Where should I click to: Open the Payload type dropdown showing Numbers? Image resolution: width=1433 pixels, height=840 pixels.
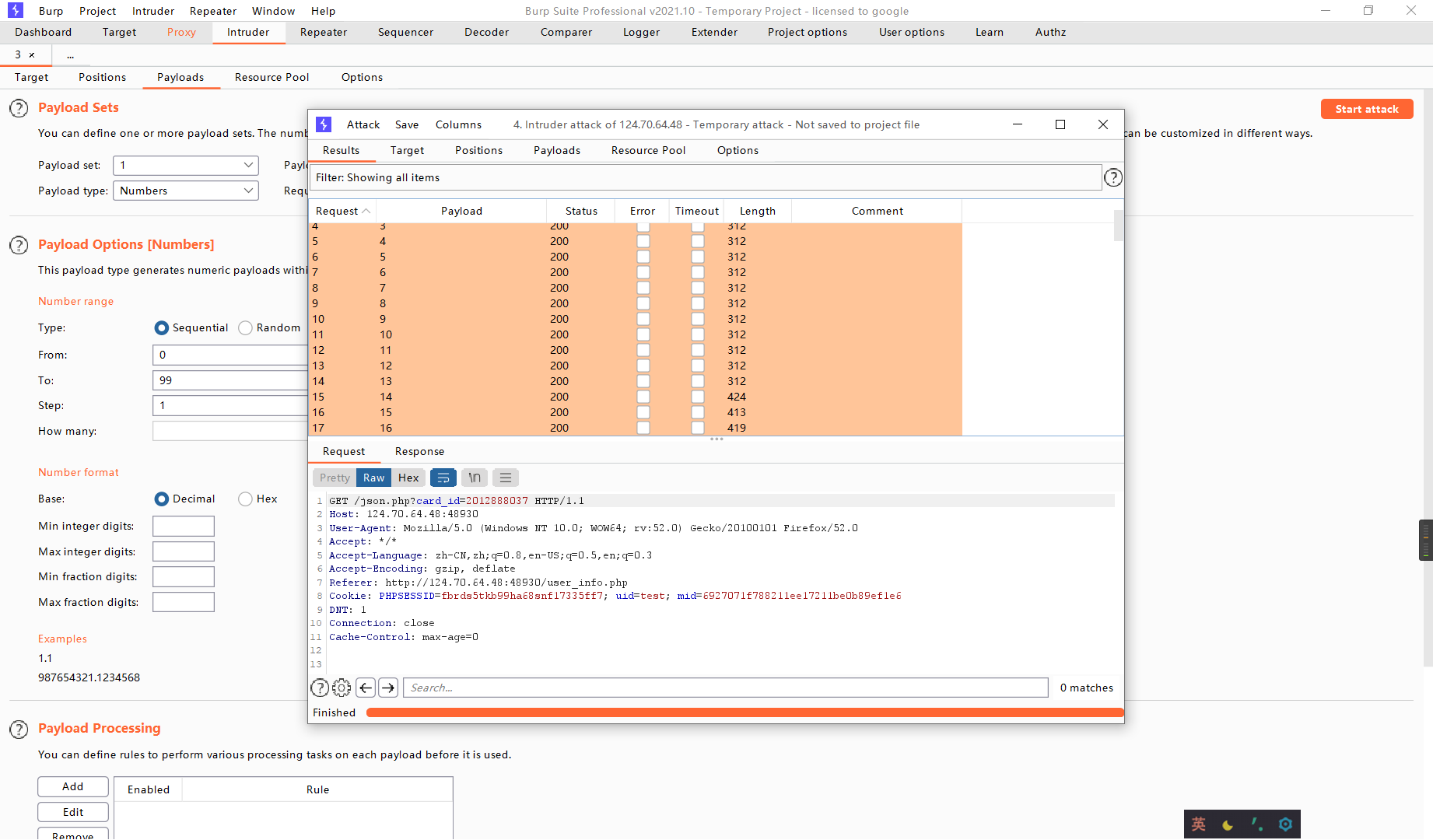[185, 190]
